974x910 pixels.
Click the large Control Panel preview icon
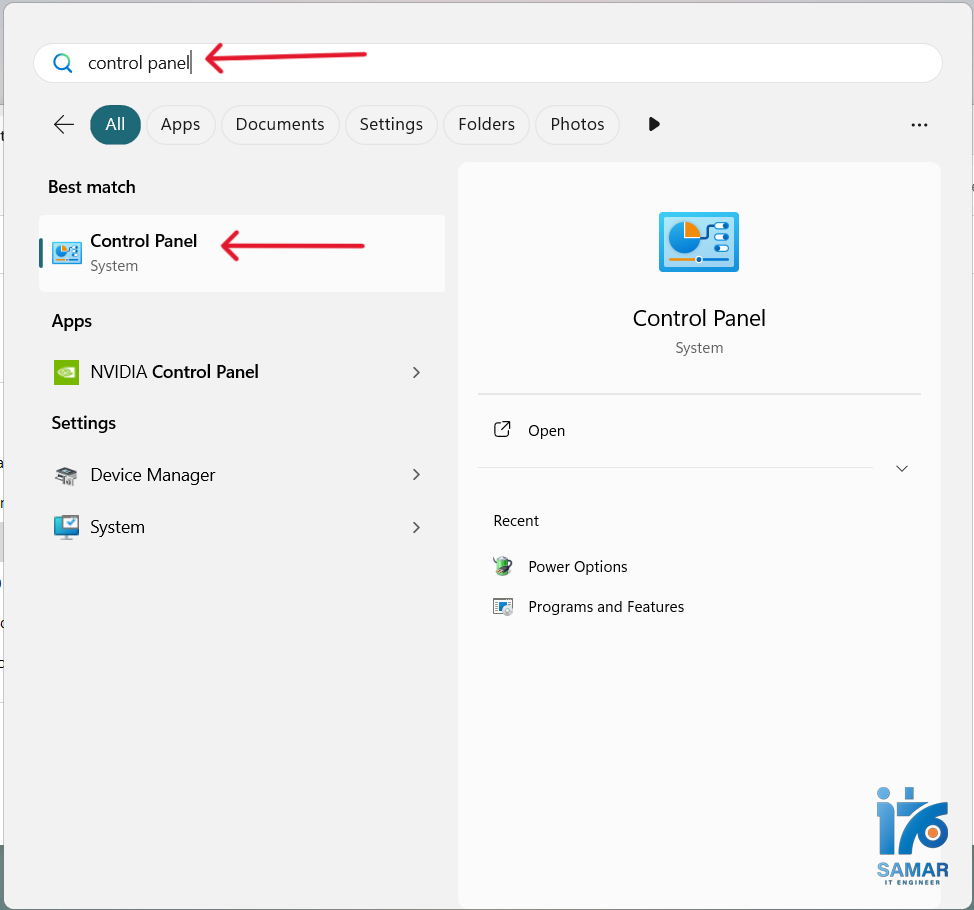tap(698, 242)
